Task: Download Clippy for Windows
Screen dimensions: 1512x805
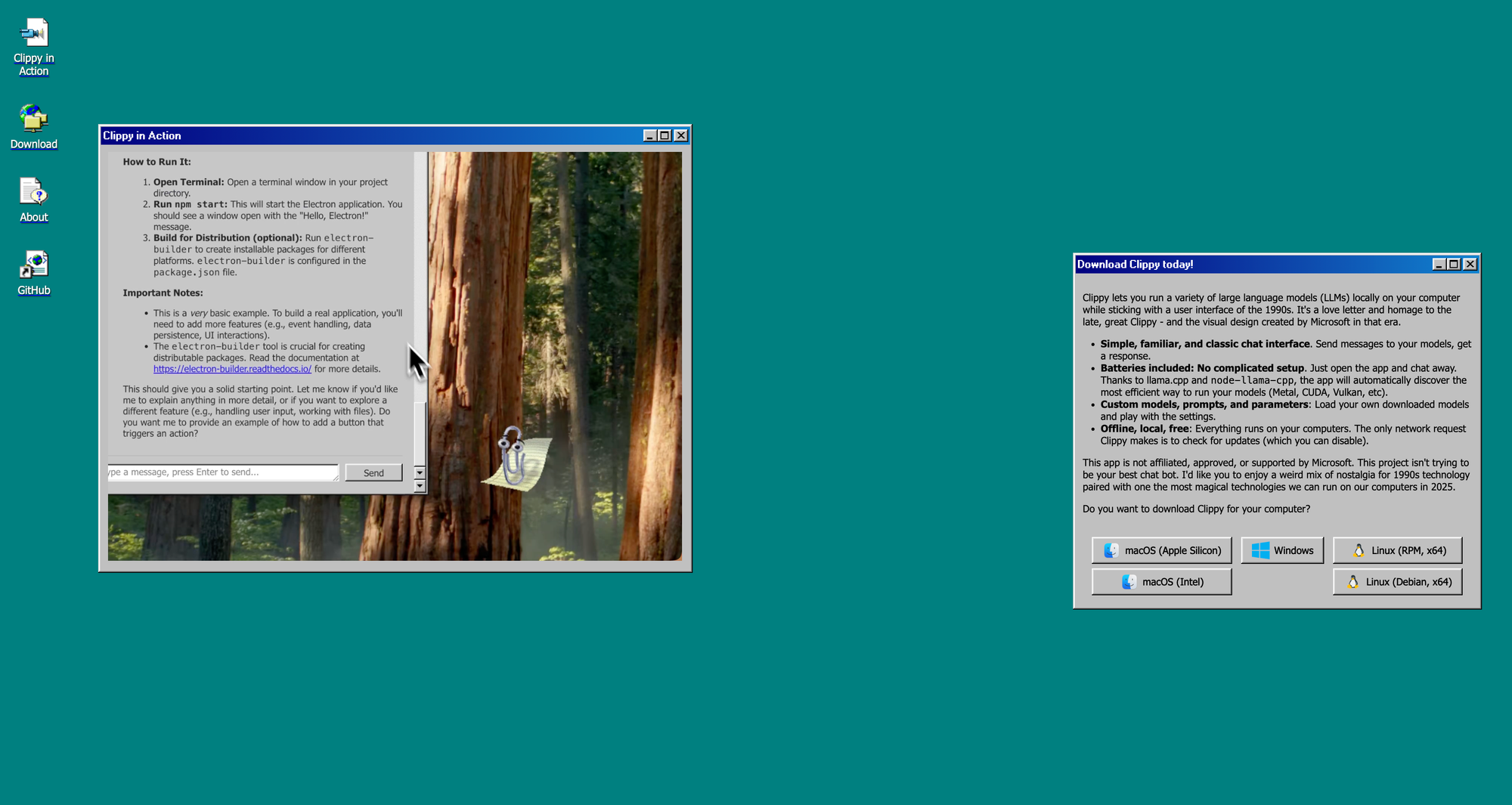Action: (1282, 550)
